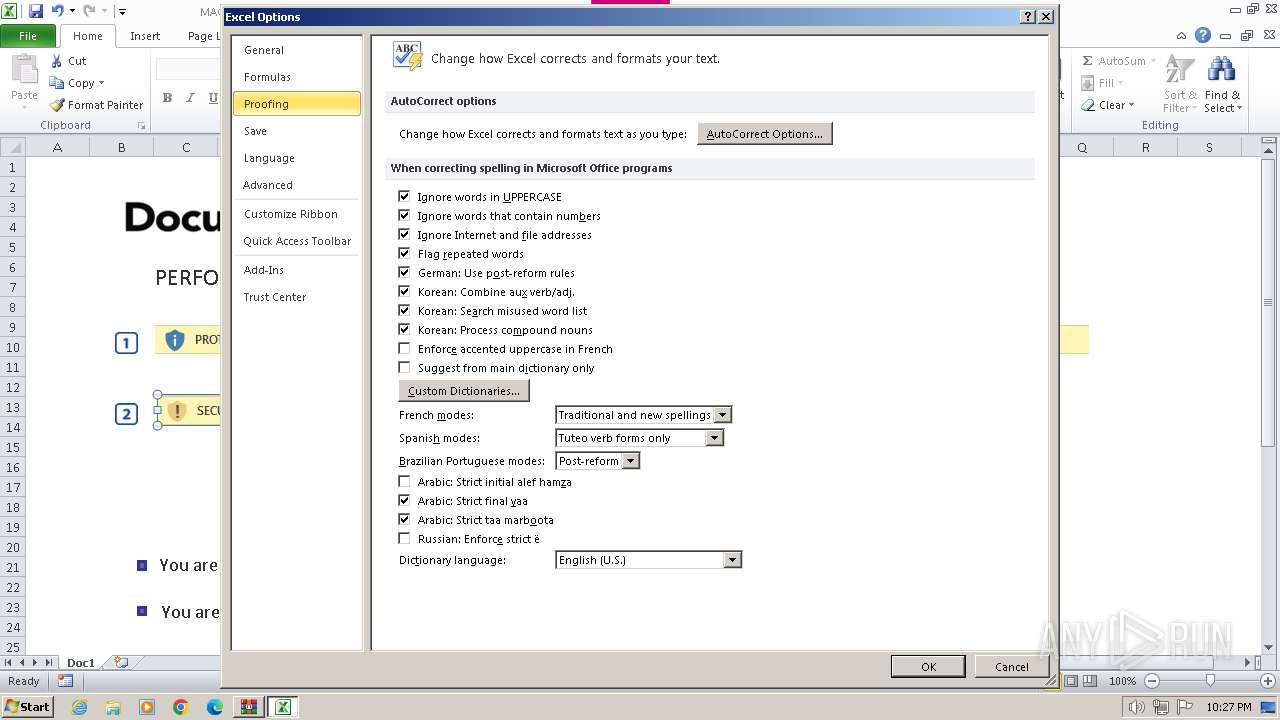Expand the Undo history dropdown arrow
The image size is (1280, 720).
tap(72, 12)
